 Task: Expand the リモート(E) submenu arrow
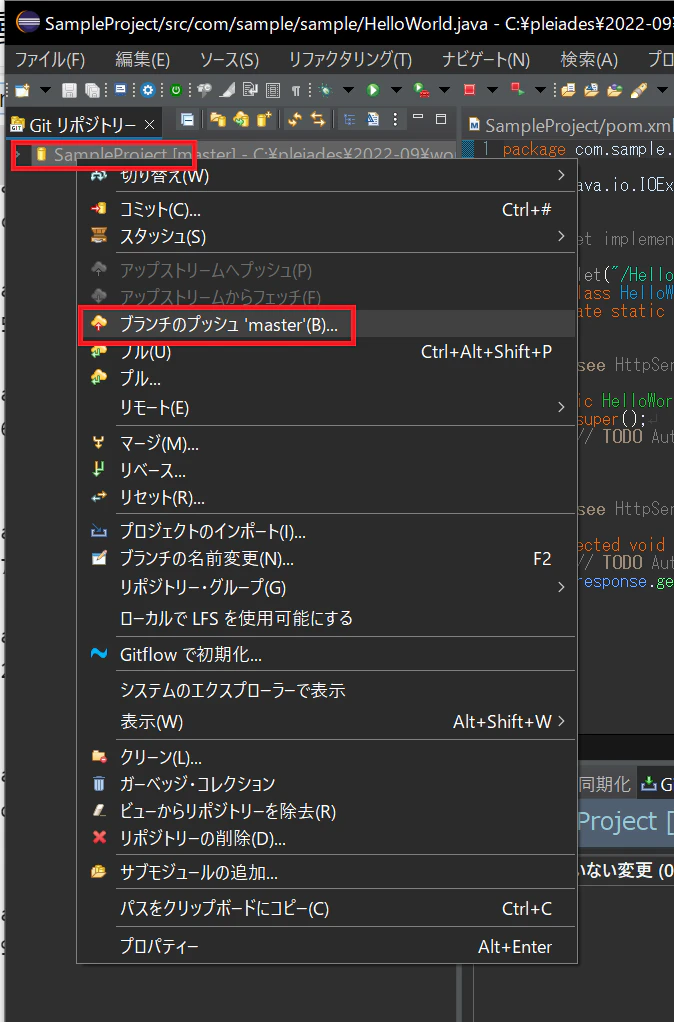click(561, 407)
